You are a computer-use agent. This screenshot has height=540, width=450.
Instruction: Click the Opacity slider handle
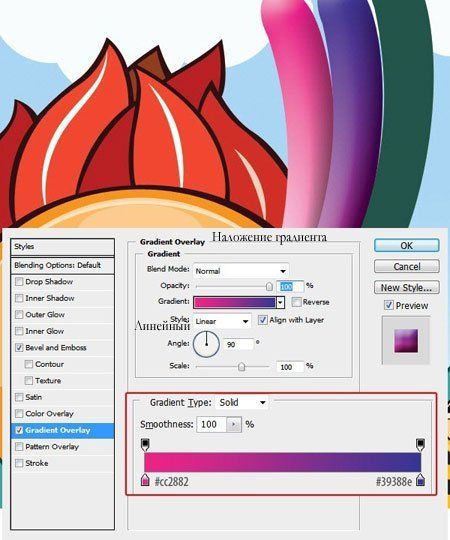[x=269, y=287]
